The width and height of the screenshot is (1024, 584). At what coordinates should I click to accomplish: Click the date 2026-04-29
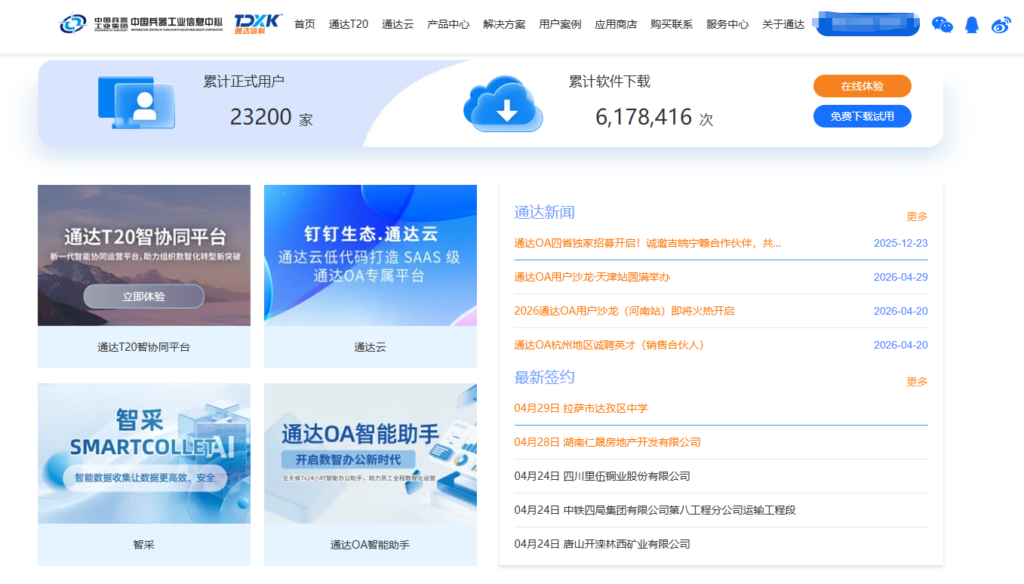(x=901, y=277)
